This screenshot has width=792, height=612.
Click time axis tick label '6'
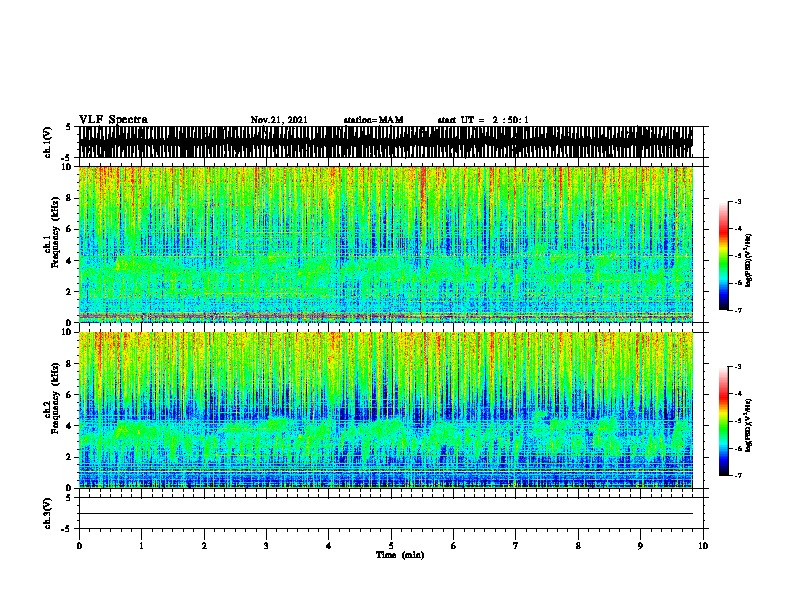click(x=454, y=545)
